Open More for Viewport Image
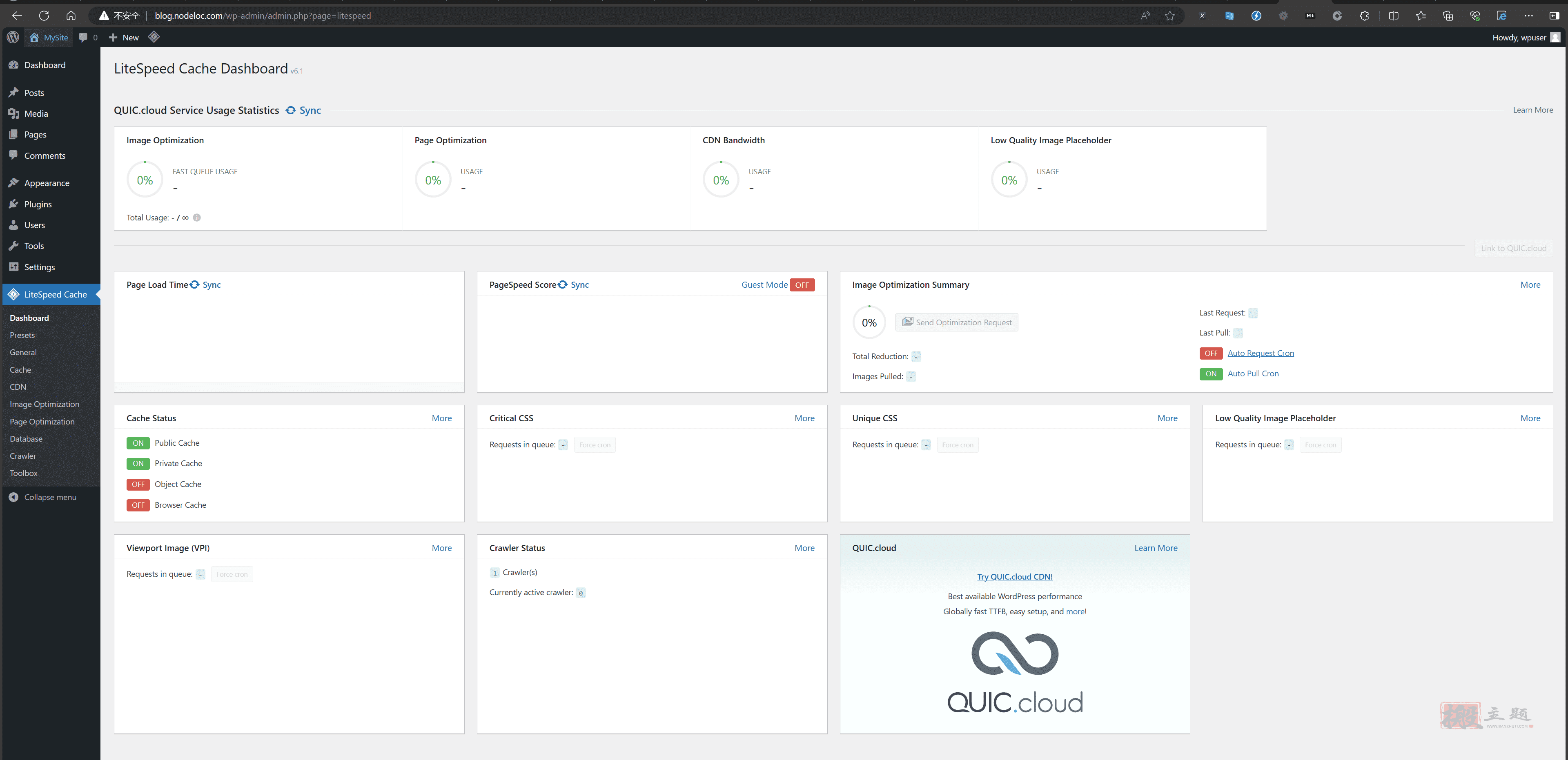This screenshot has height=760, width=1568. [442, 548]
